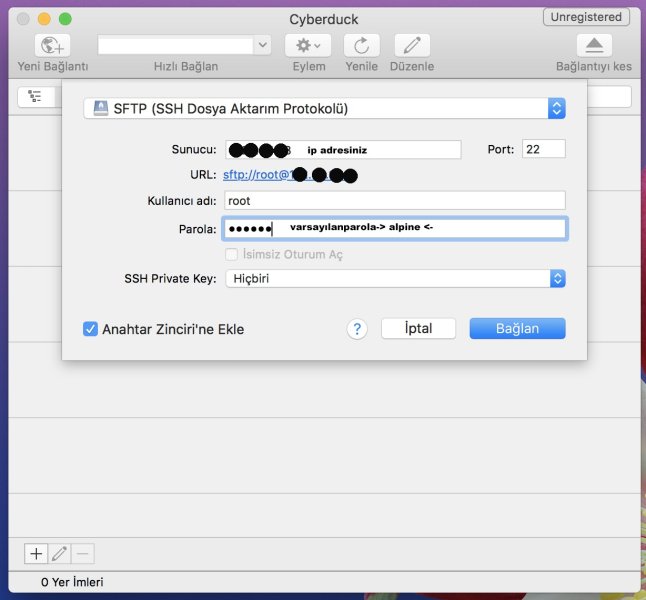Screen dimensions: 646x600
Task: Click the Sunucu server address field
Action: pyautogui.click(x=343, y=150)
